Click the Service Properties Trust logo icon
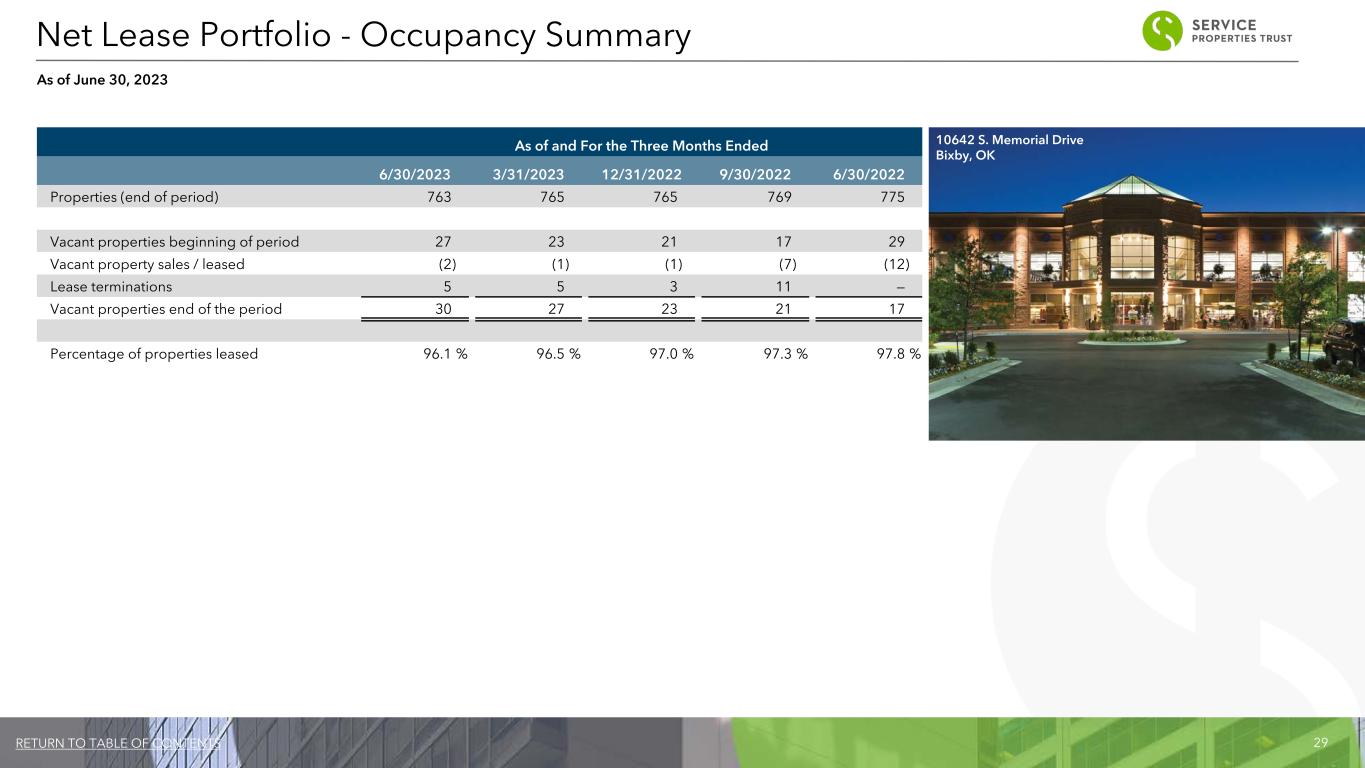The image size is (1365, 768). 1162,31
